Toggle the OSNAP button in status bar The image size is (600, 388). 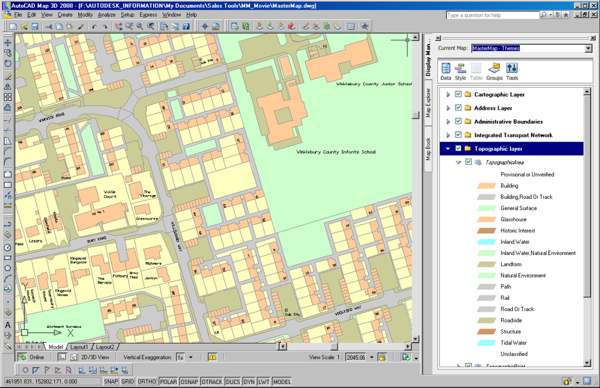[189, 381]
